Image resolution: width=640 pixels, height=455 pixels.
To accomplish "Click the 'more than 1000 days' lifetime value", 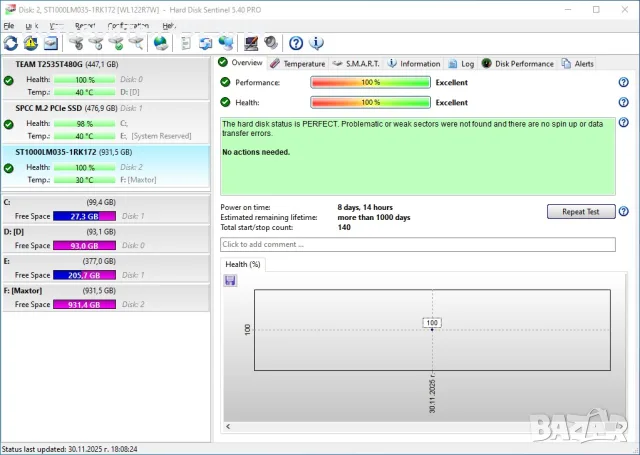I will point(374,218).
